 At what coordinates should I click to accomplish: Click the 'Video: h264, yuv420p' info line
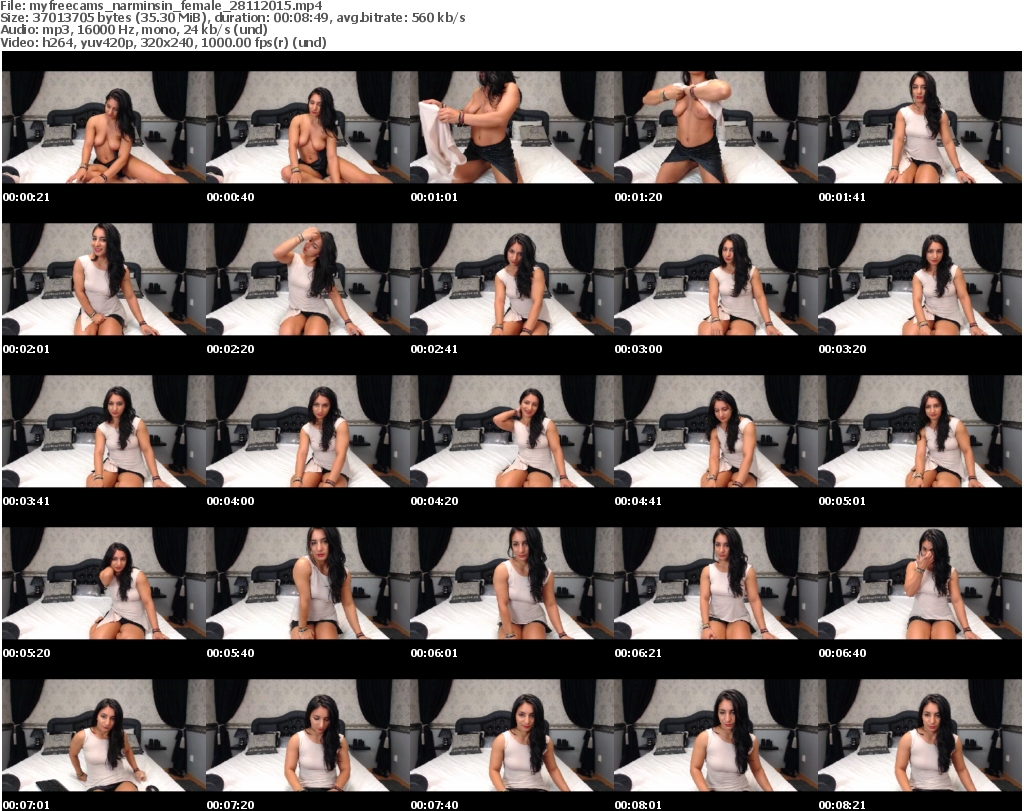(x=163, y=42)
